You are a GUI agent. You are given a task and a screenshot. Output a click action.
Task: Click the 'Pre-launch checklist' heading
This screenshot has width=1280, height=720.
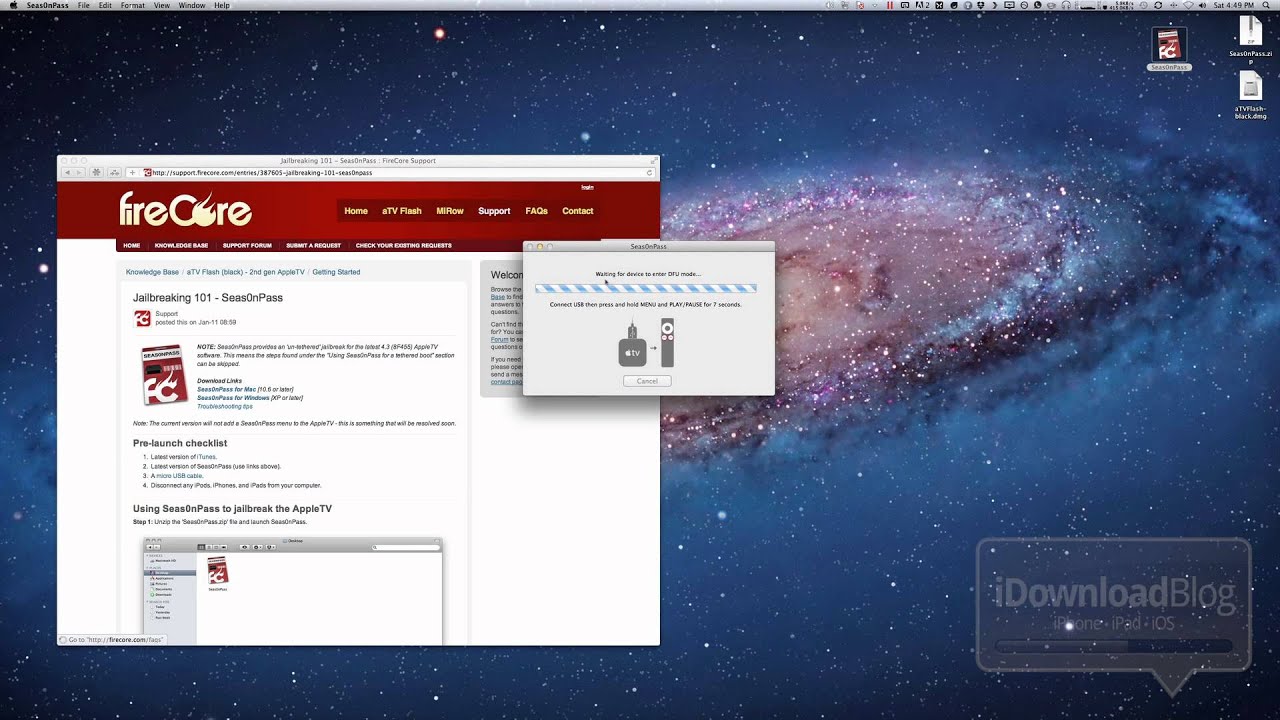180,443
